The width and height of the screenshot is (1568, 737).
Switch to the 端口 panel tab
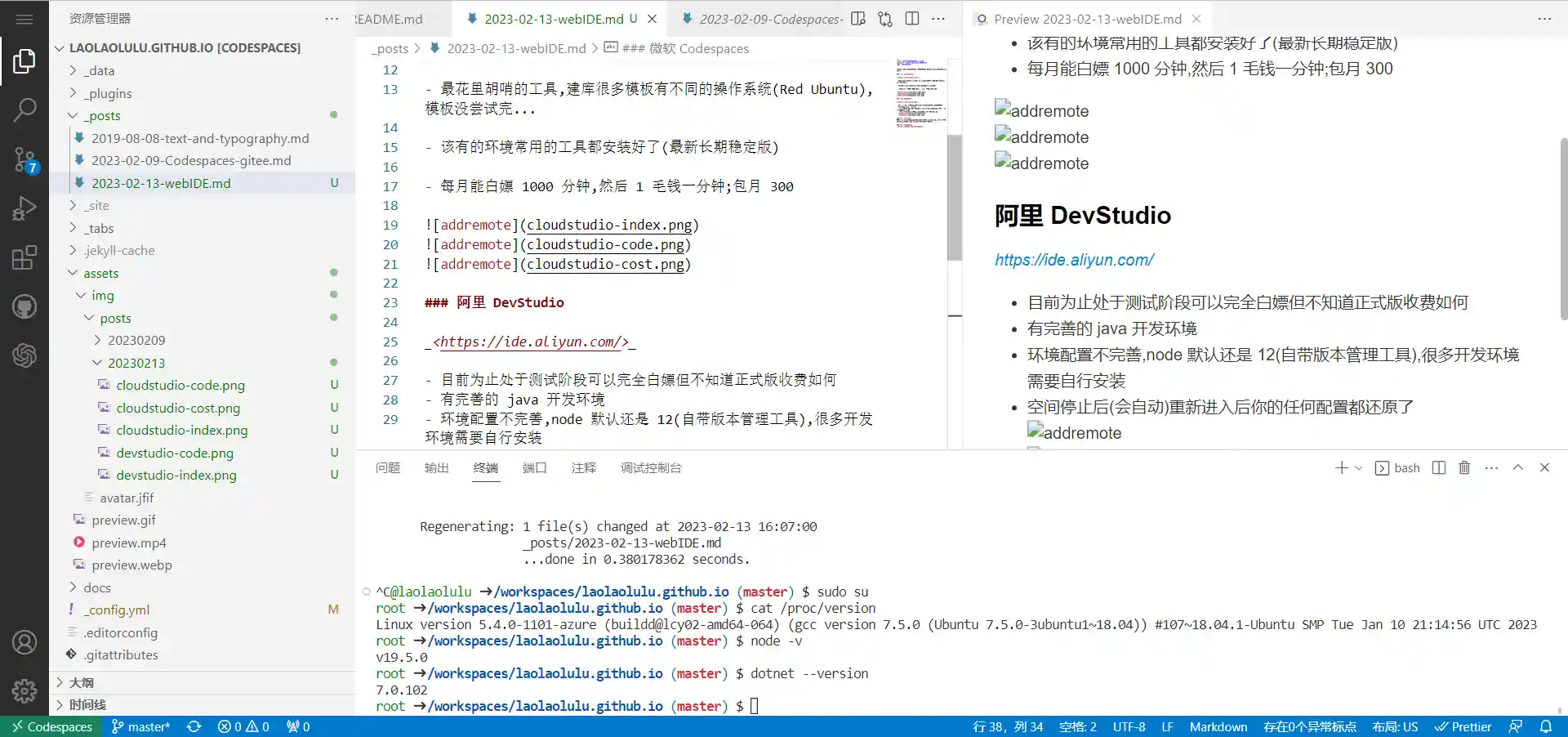pyautogui.click(x=534, y=468)
